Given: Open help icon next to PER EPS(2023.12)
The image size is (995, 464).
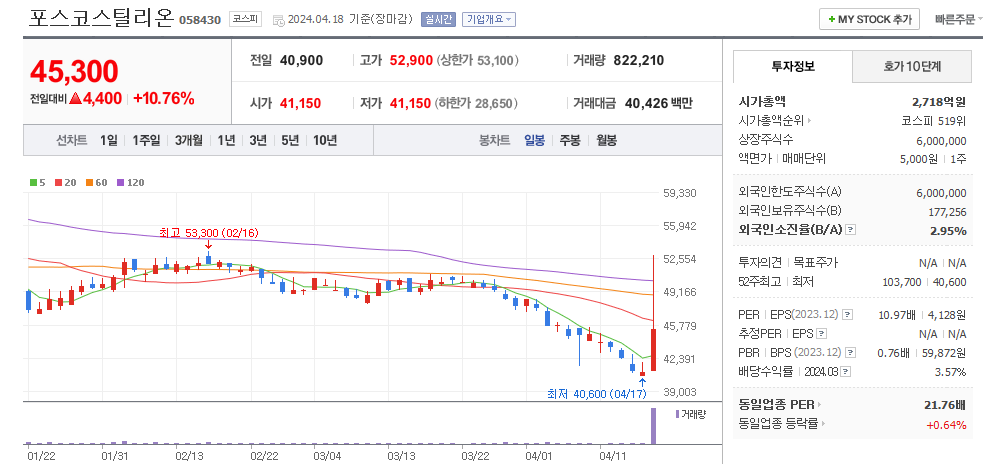Looking at the screenshot, I should 847,314.
